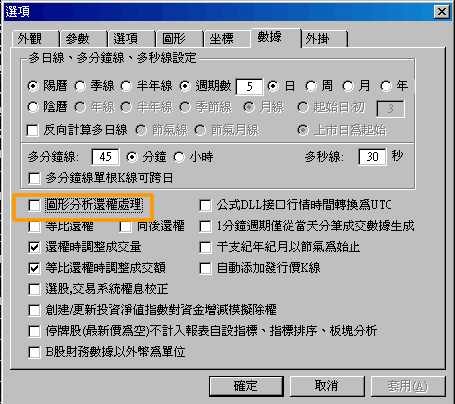
Task: Go to the 外掛 tab
Action: click(x=324, y=39)
